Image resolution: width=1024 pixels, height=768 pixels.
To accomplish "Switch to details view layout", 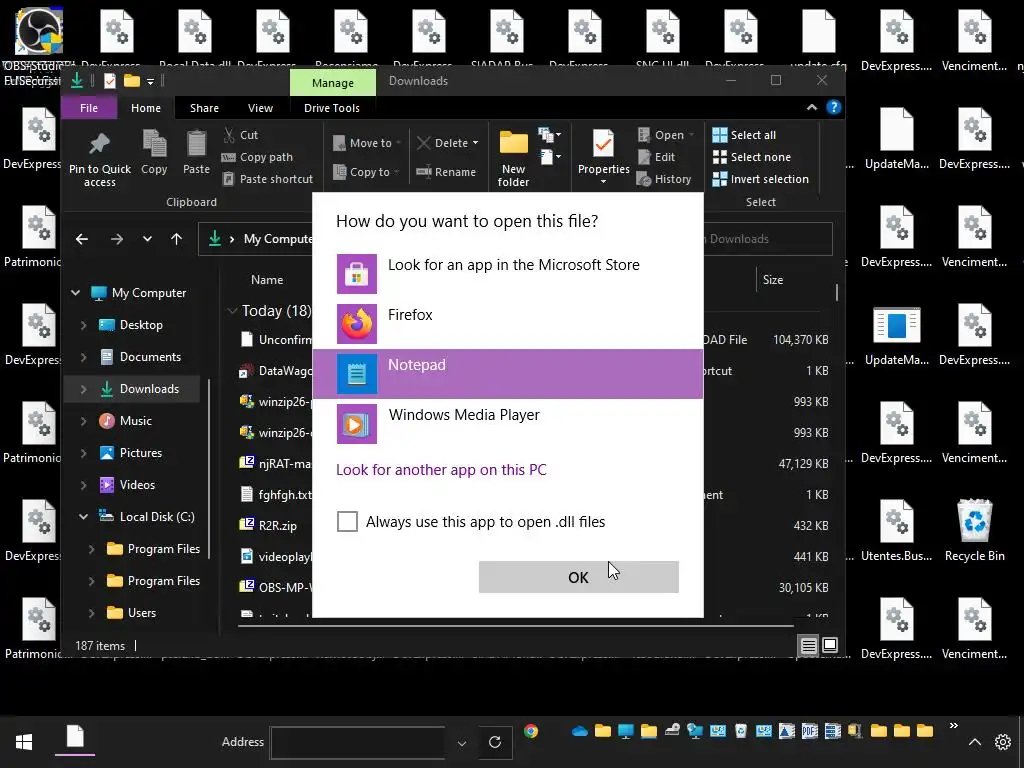I will 808,646.
